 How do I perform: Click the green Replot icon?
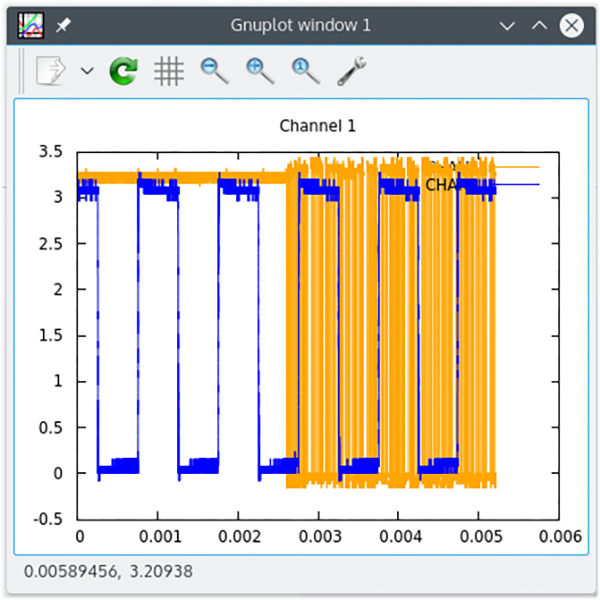123,71
